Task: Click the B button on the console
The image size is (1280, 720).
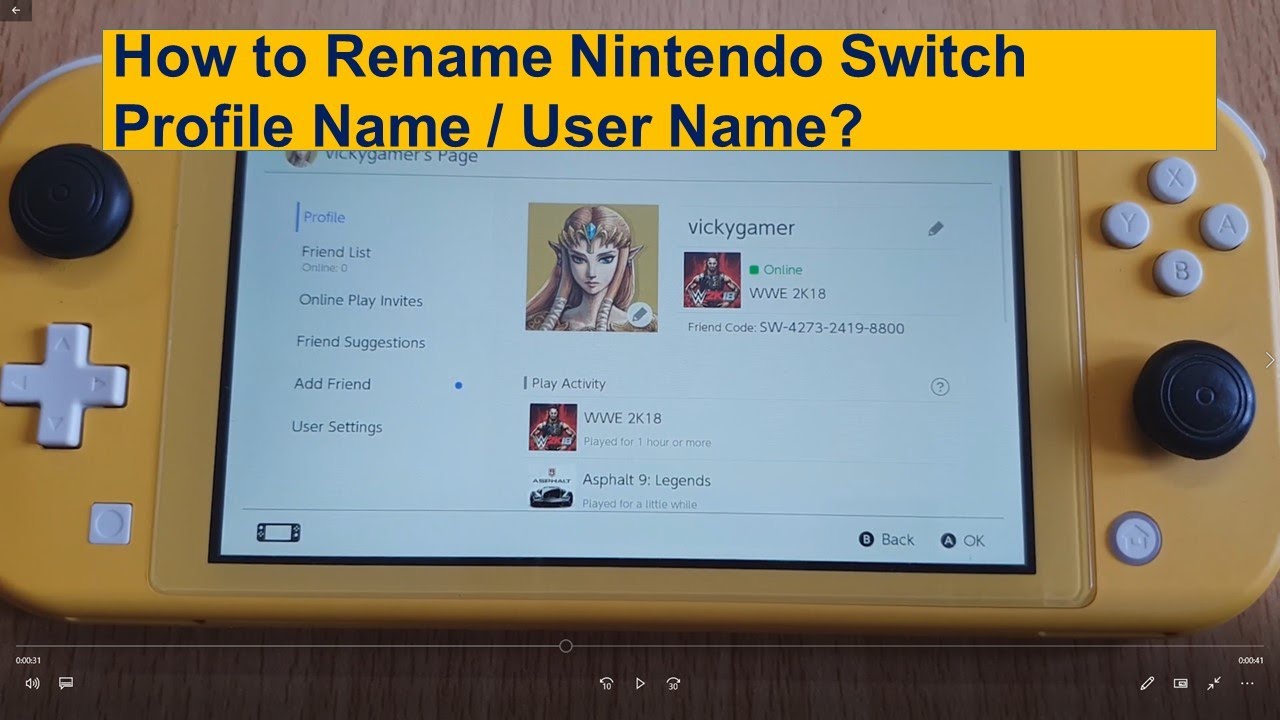Action: (x=1178, y=272)
